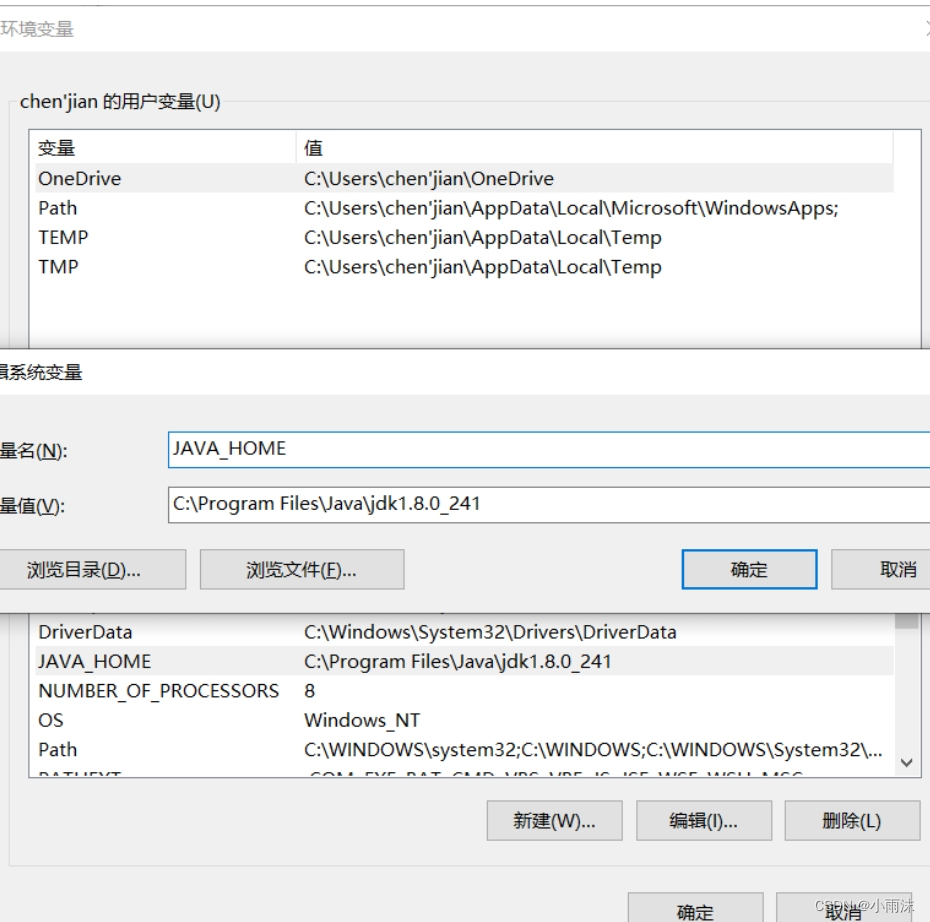This screenshot has height=922, width=930.
Task: Click the system variables list scroll-down arrow
Action: click(906, 763)
